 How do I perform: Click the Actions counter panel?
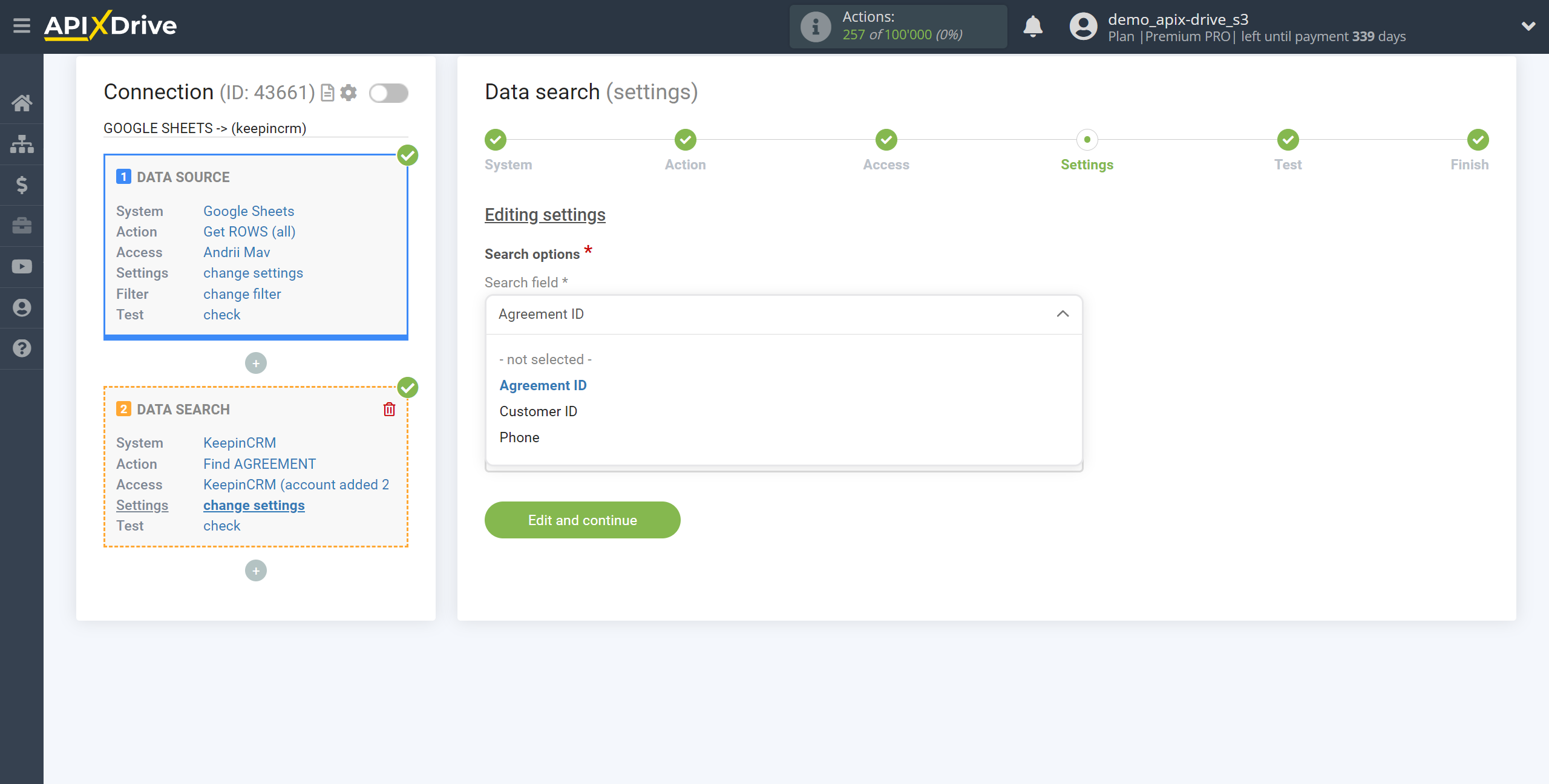898,27
